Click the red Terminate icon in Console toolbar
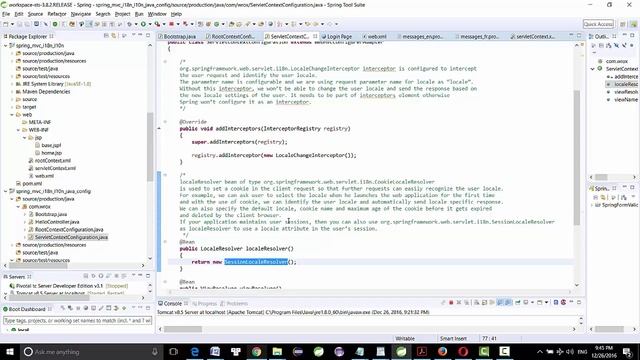This screenshot has width=640, height=360. pyautogui.click(x=451, y=303)
